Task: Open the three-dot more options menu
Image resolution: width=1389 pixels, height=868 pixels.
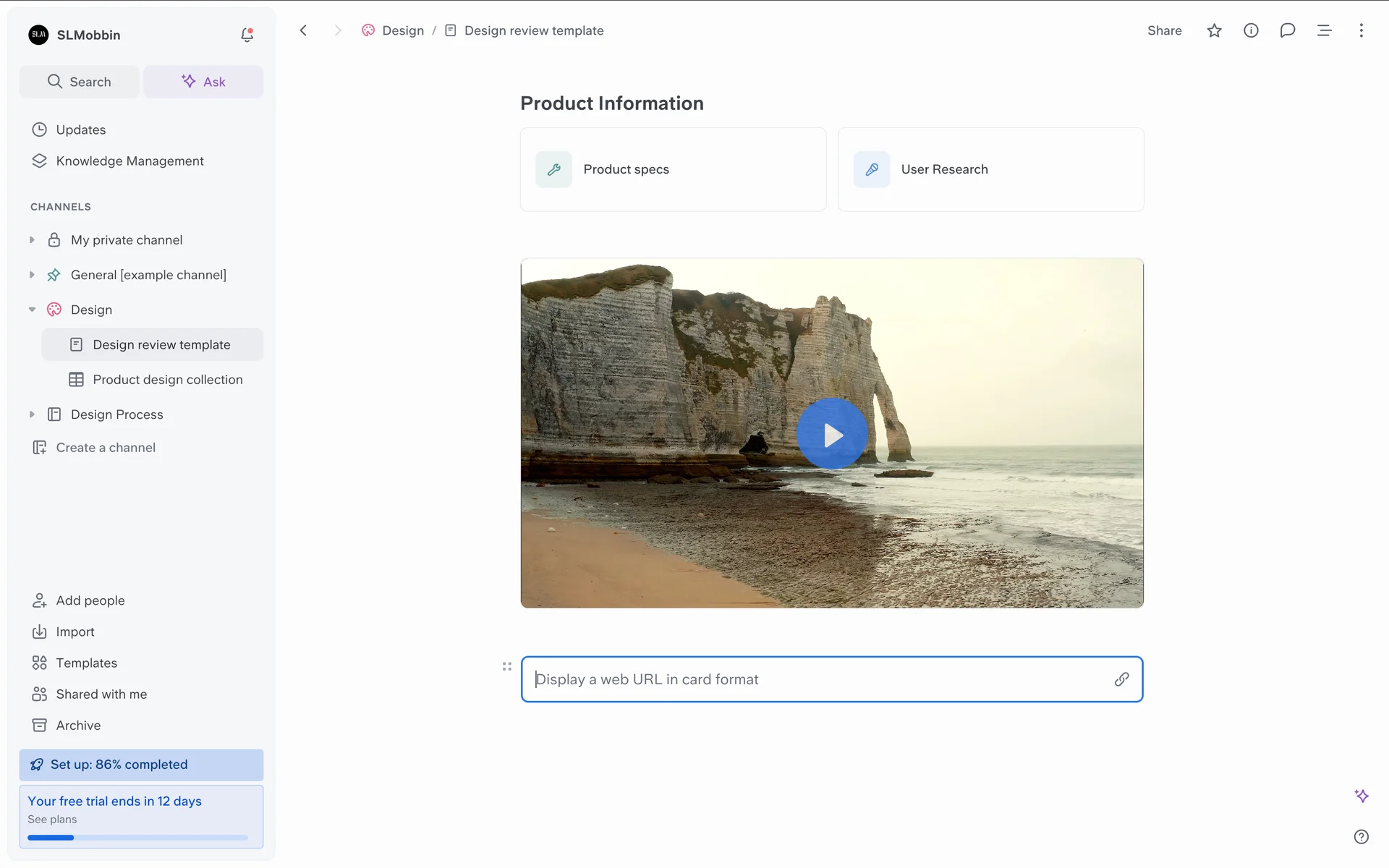Action: tap(1361, 30)
